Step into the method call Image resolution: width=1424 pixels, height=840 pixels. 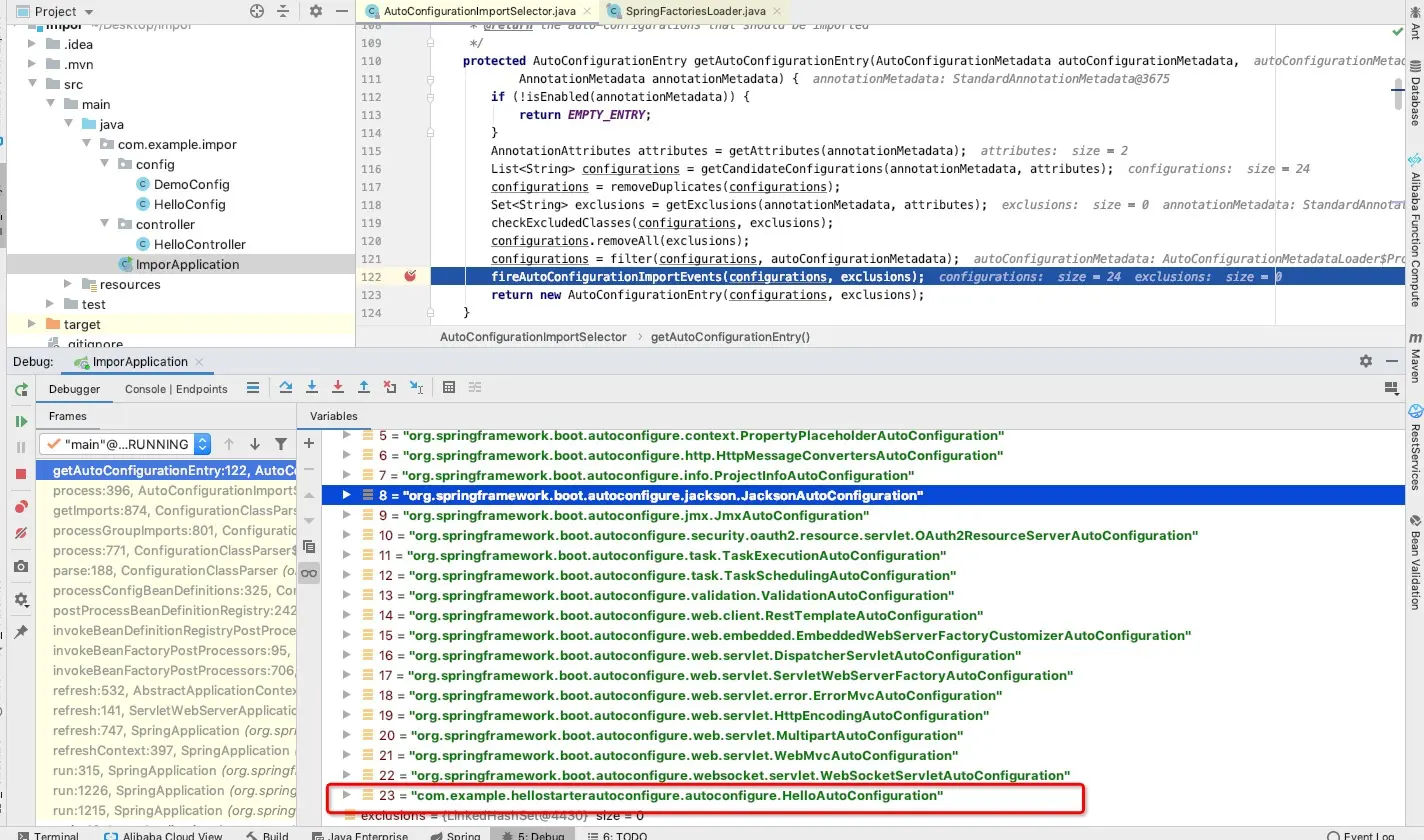(312, 388)
